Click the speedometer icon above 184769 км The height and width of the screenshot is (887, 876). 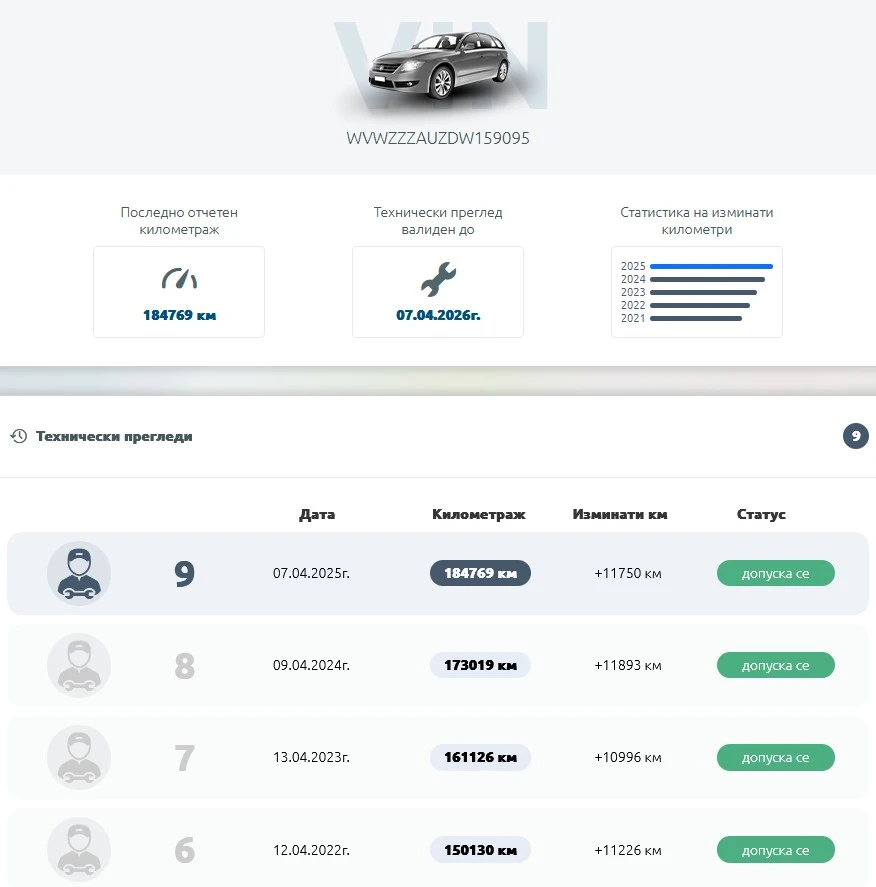click(x=179, y=279)
